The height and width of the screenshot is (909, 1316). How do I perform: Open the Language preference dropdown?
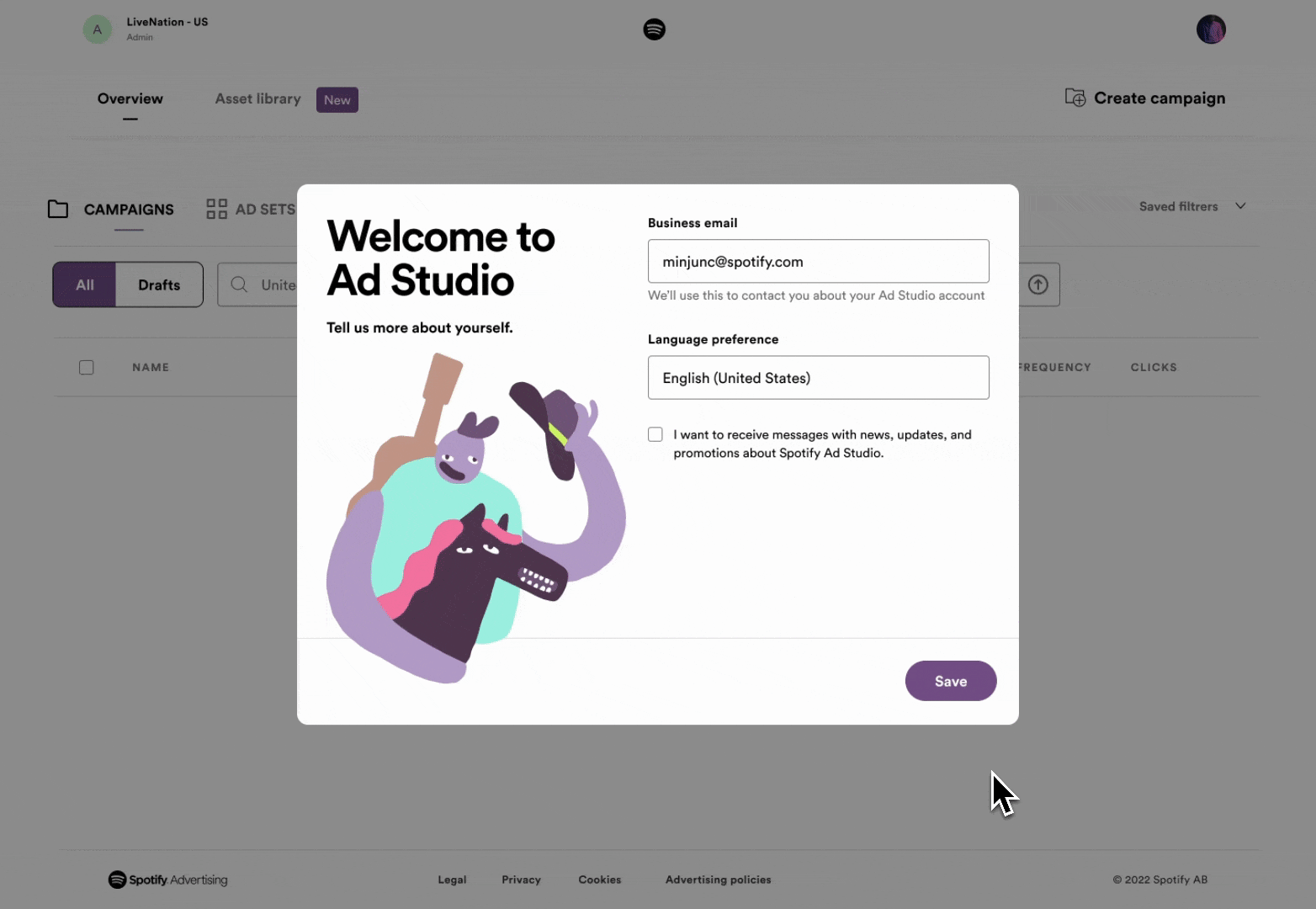pyautogui.click(x=818, y=377)
